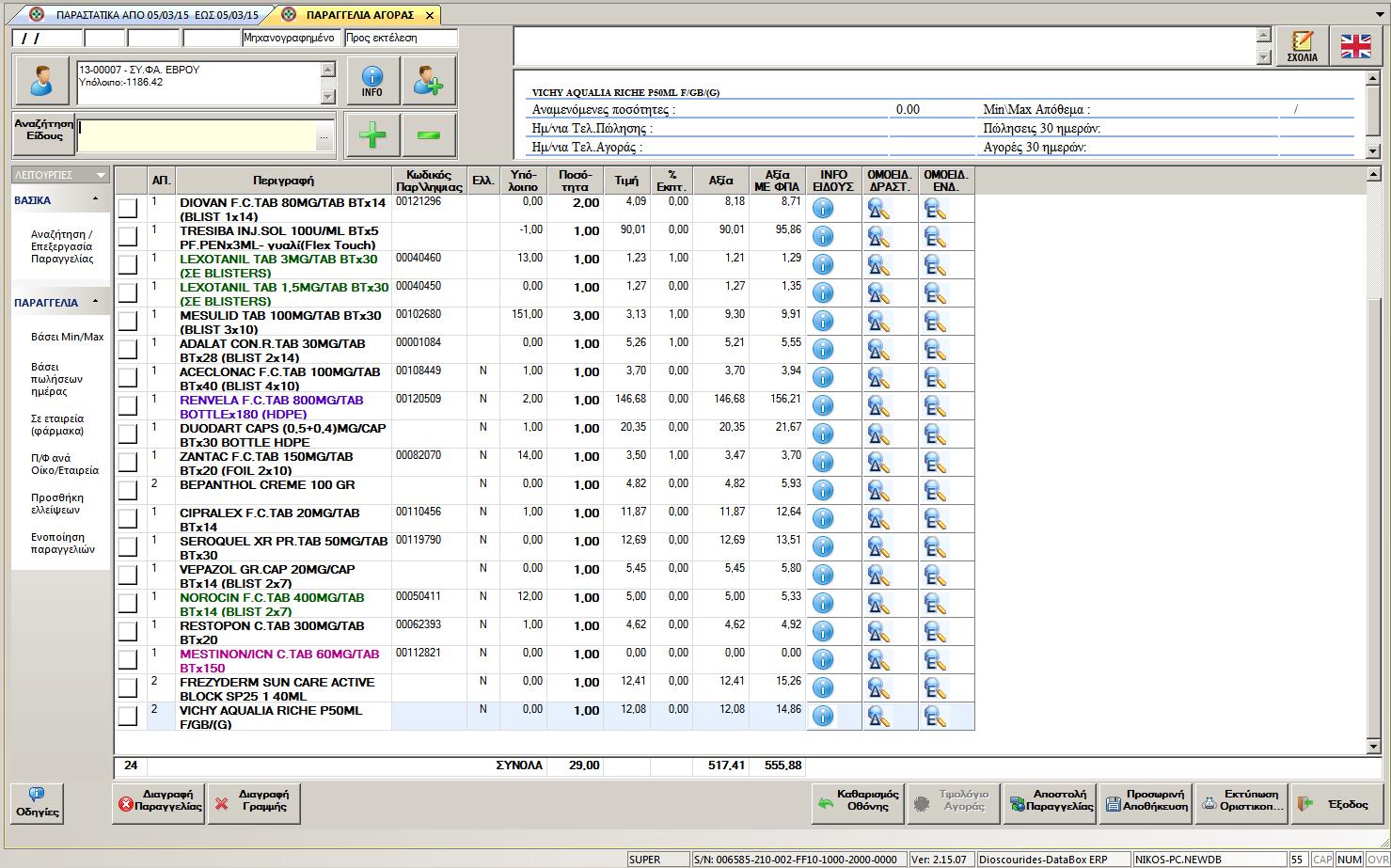Select checkbox of VICHY AQUALIA RICHE row
Screen dimensions: 1391x868
(x=127, y=717)
